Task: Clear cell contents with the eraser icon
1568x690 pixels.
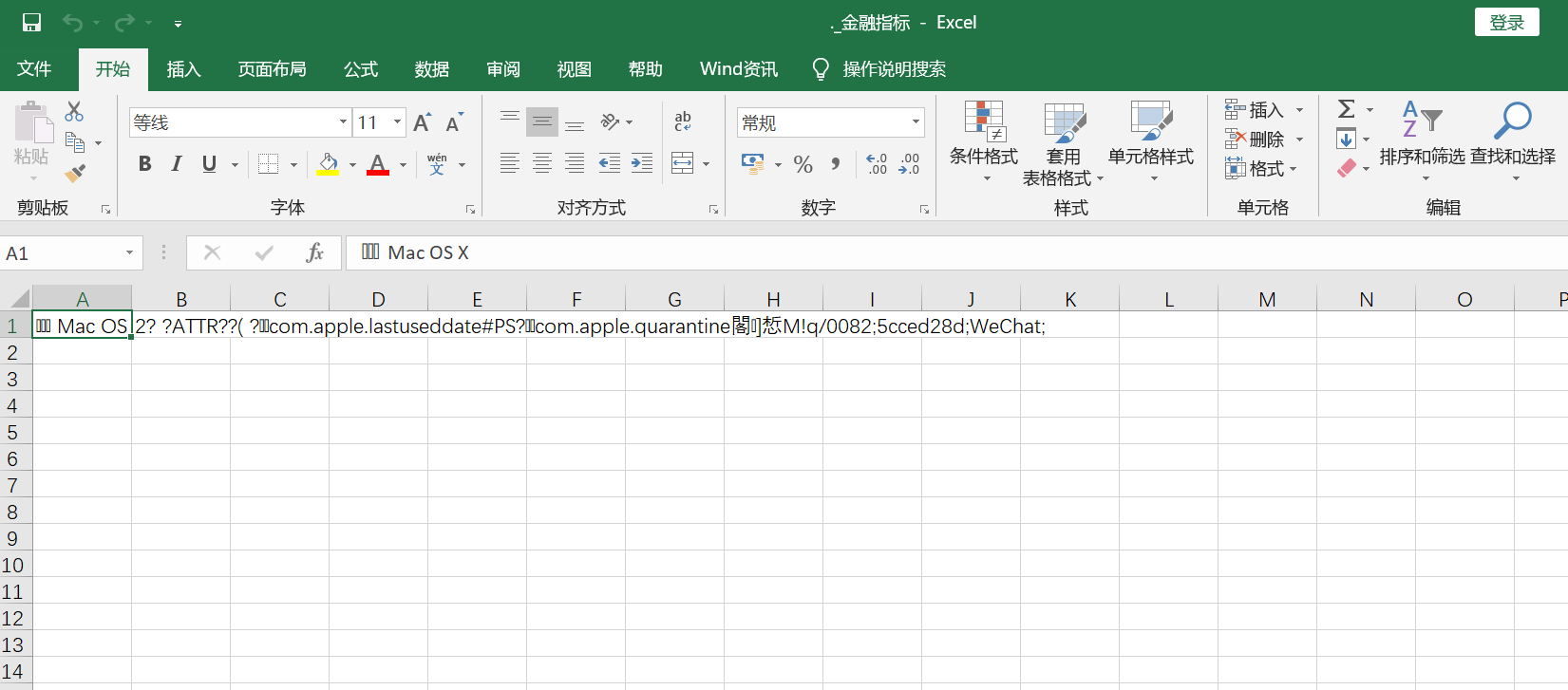Action: pyautogui.click(x=1346, y=169)
